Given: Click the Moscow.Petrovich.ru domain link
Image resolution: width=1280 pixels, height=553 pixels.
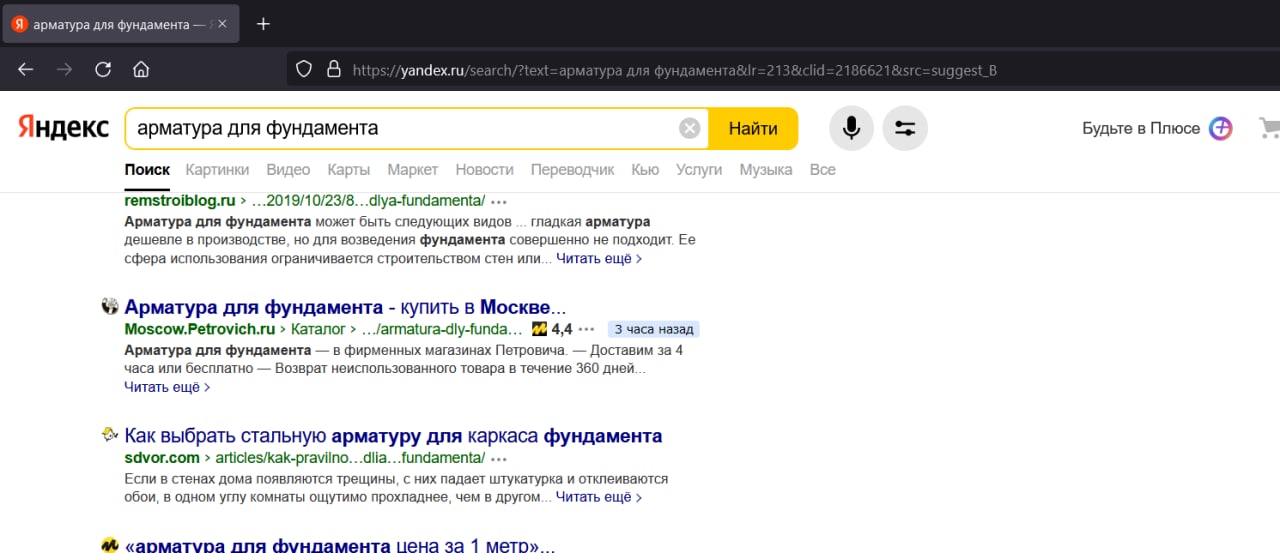Looking at the screenshot, I should pyautogui.click(x=200, y=328).
